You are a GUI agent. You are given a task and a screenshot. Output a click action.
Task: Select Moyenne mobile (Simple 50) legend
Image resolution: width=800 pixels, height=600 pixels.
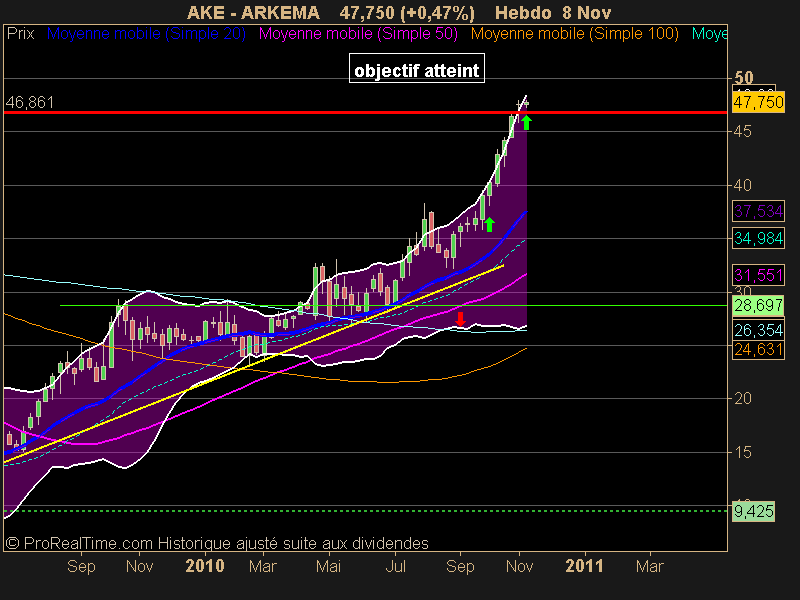(358, 34)
